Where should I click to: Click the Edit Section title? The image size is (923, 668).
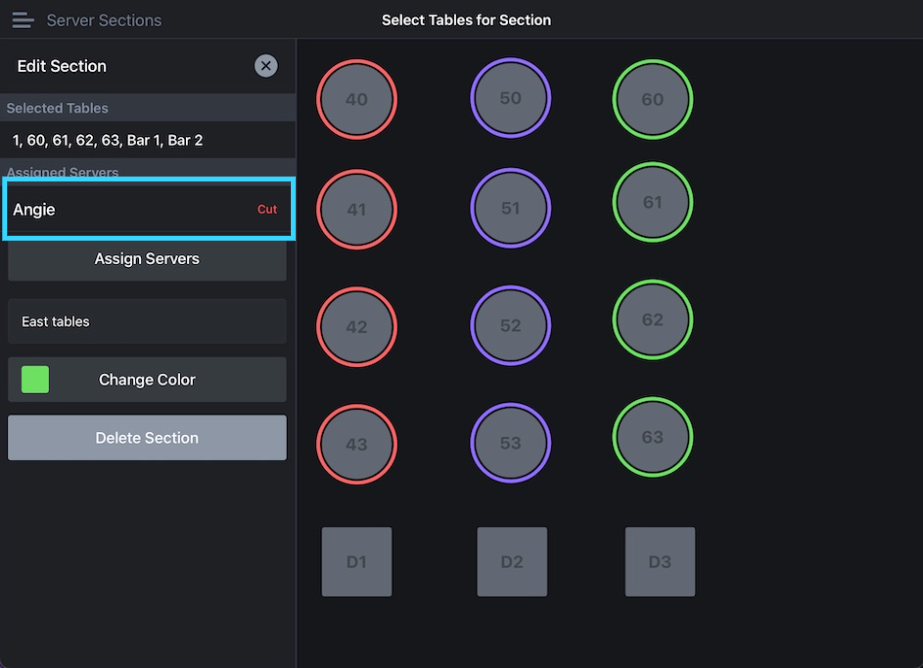coord(62,66)
